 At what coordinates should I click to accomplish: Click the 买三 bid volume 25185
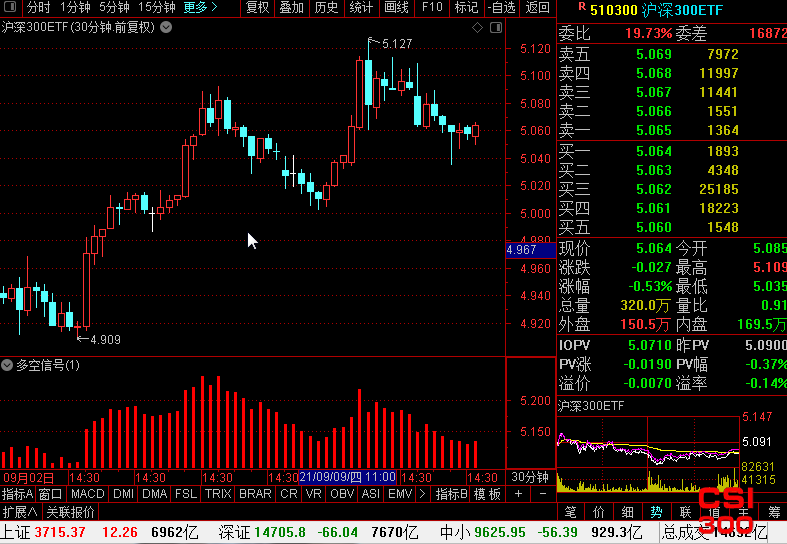(719, 189)
